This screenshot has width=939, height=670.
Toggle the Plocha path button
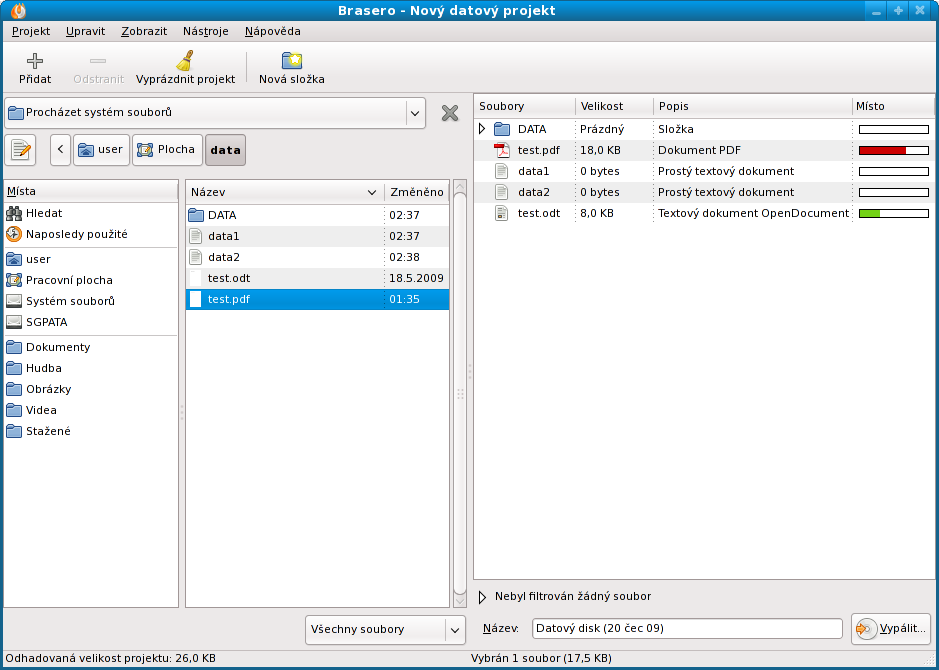click(x=167, y=150)
